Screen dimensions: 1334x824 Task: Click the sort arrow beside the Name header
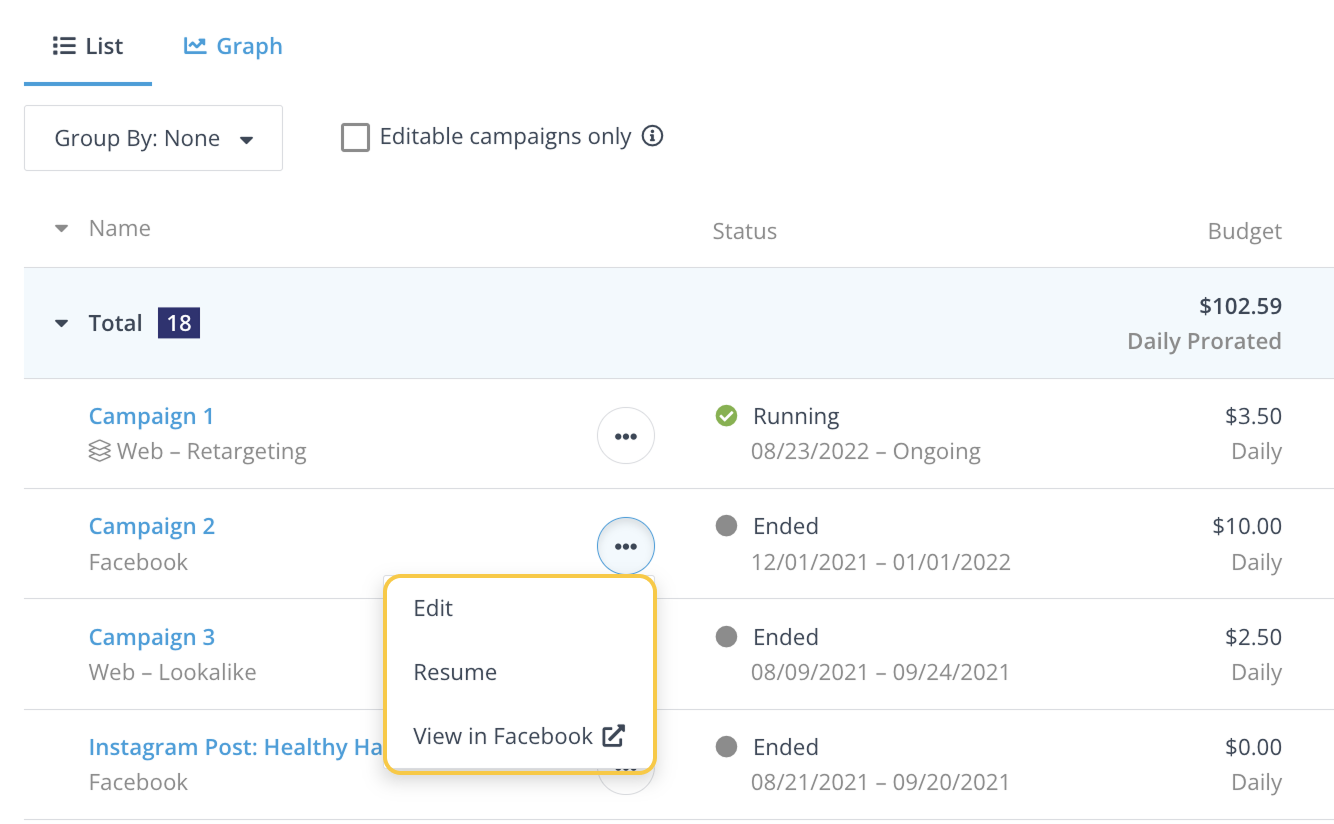click(x=62, y=229)
